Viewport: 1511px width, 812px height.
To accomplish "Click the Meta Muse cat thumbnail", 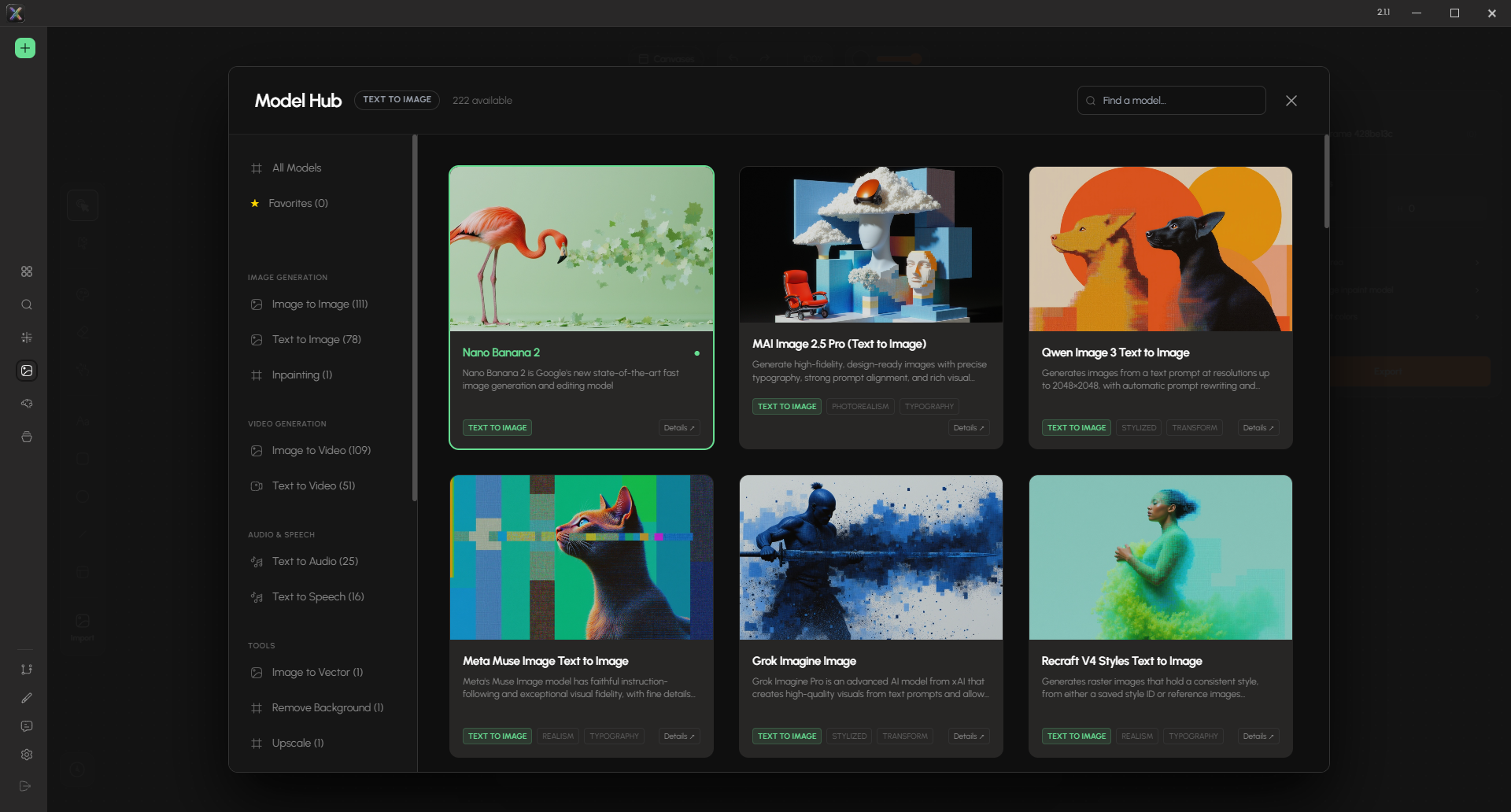I will [582, 557].
